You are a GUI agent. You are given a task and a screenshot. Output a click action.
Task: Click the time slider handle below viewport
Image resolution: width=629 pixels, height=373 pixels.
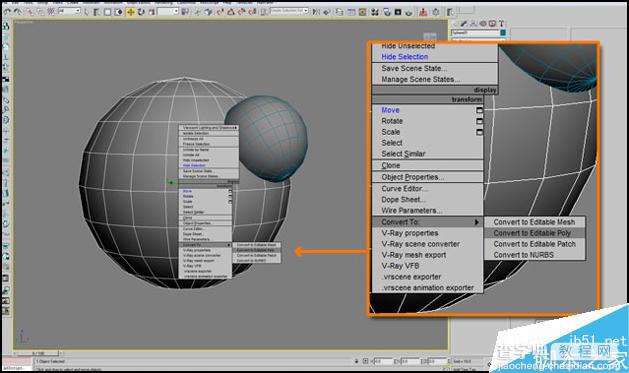coord(37,353)
